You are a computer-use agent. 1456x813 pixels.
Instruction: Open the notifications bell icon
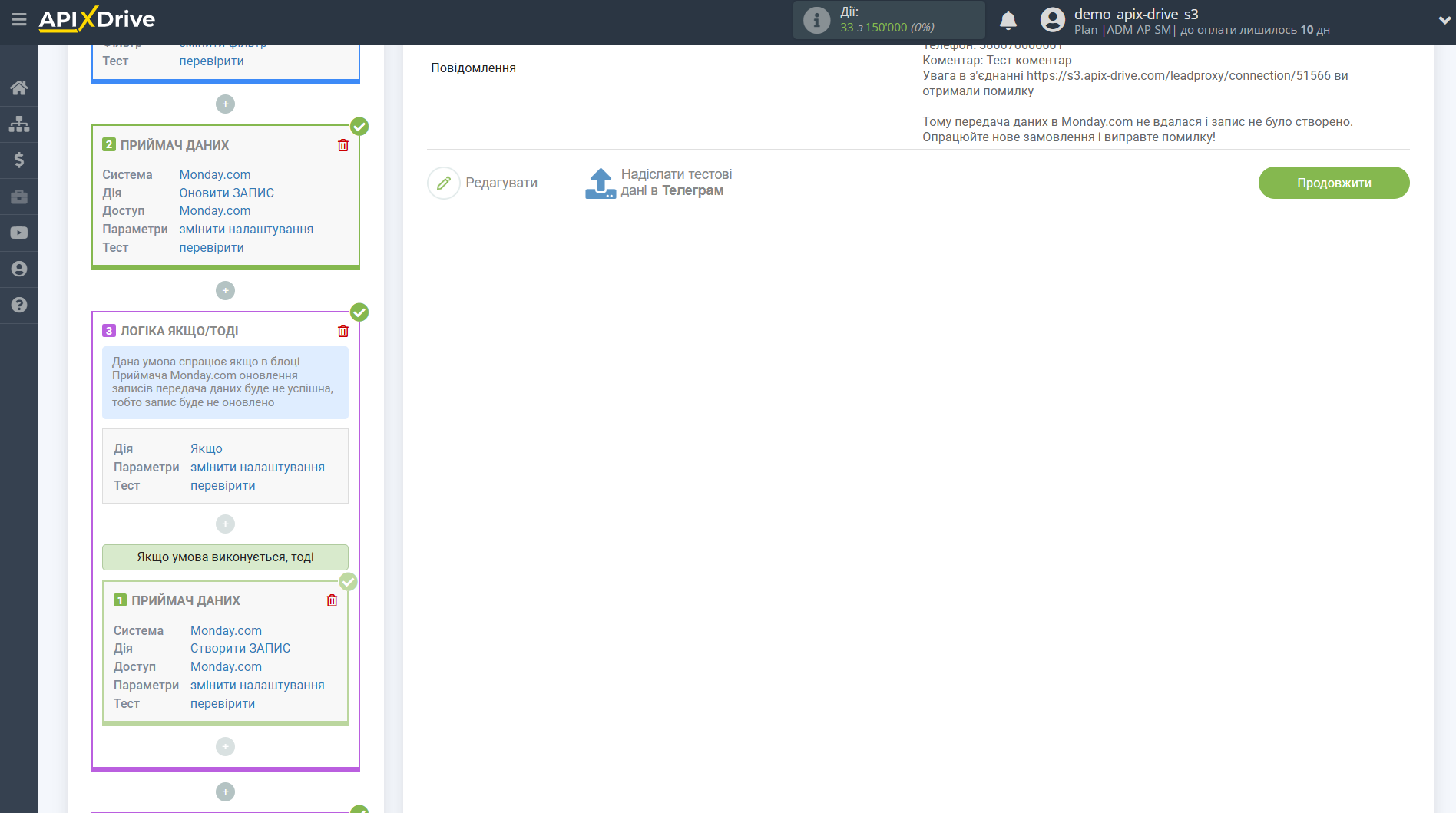(x=1008, y=20)
